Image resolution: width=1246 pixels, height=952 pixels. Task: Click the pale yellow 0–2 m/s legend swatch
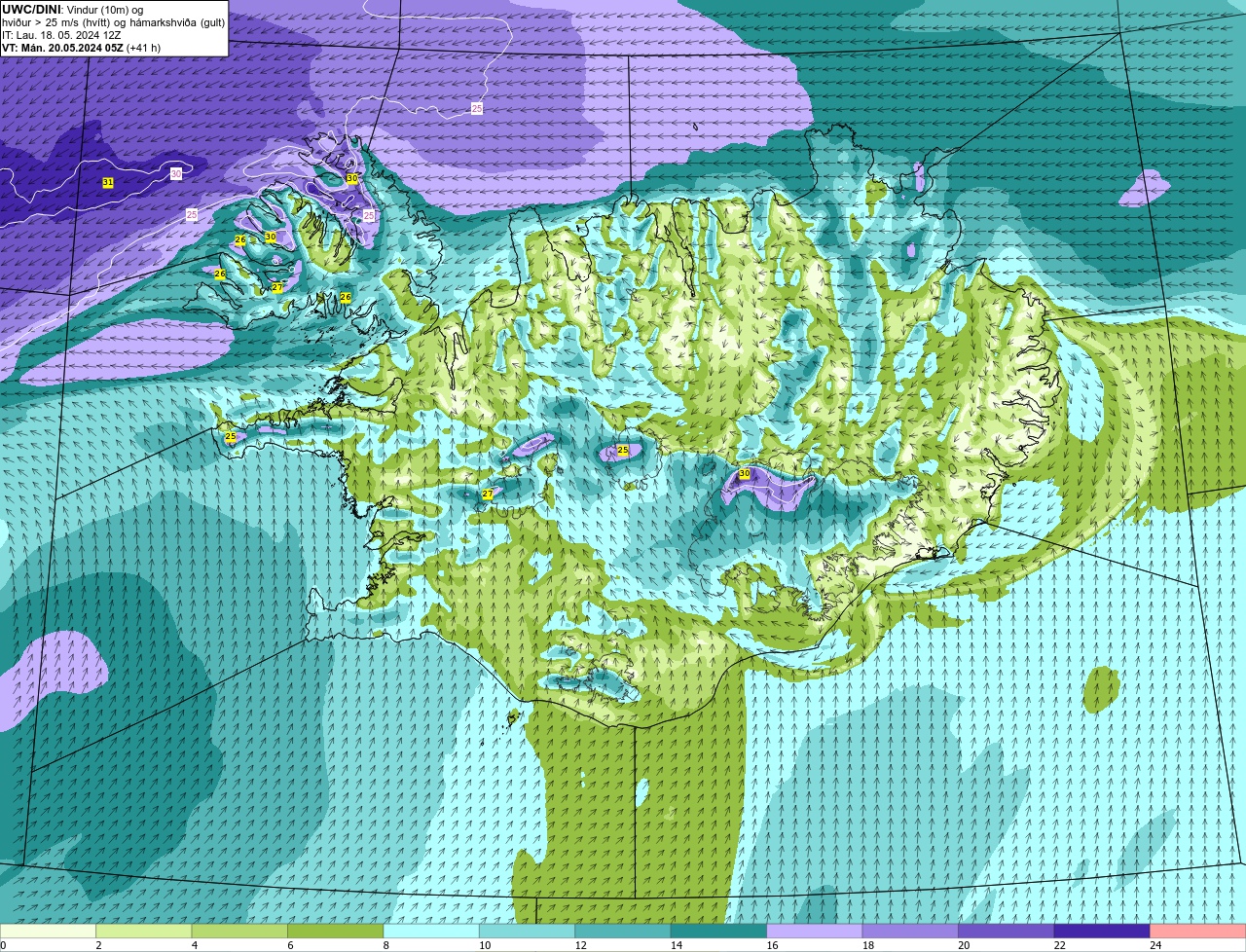[48, 931]
